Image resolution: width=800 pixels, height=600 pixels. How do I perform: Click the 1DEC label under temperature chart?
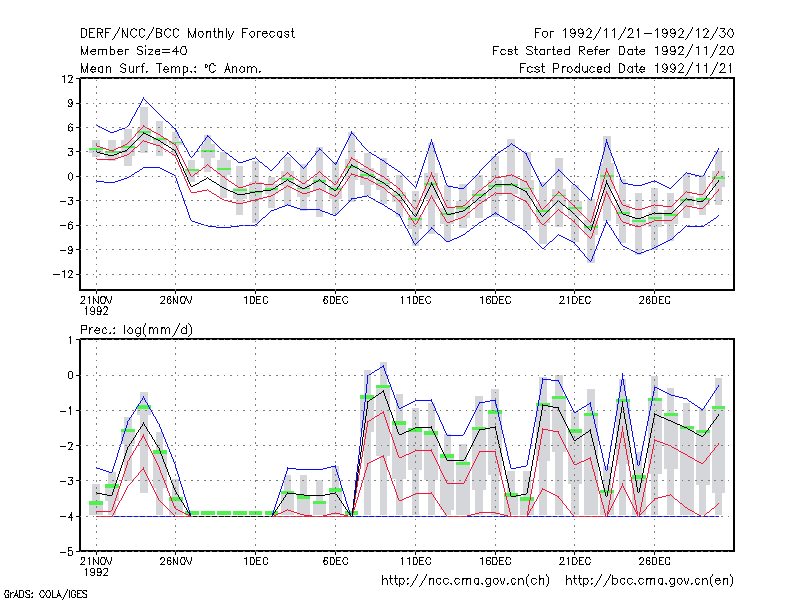tap(256, 300)
